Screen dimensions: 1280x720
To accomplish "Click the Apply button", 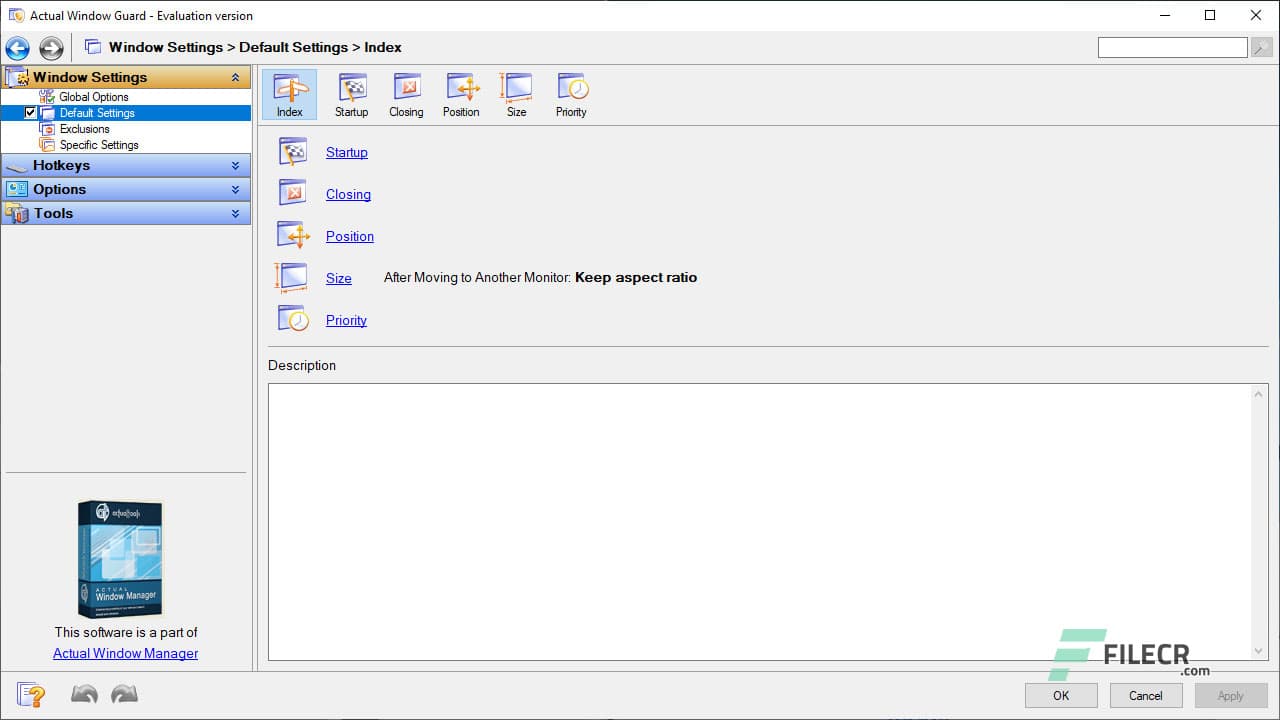I will [x=1231, y=696].
